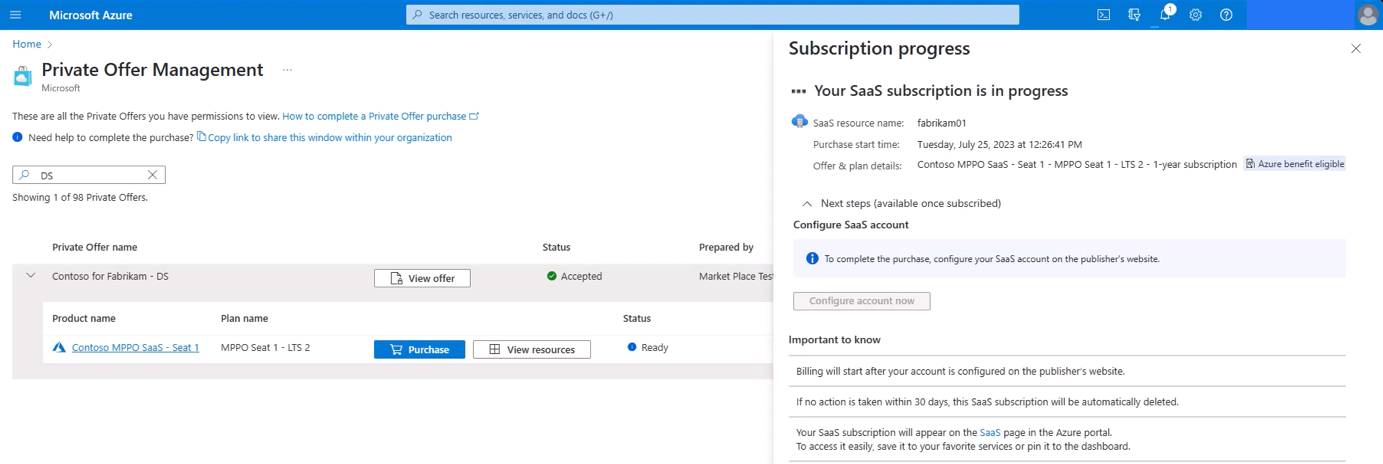Click the Showing 1 of 98 Private Offers text
This screenshot has height=464, width=1383.
point(80,198)
